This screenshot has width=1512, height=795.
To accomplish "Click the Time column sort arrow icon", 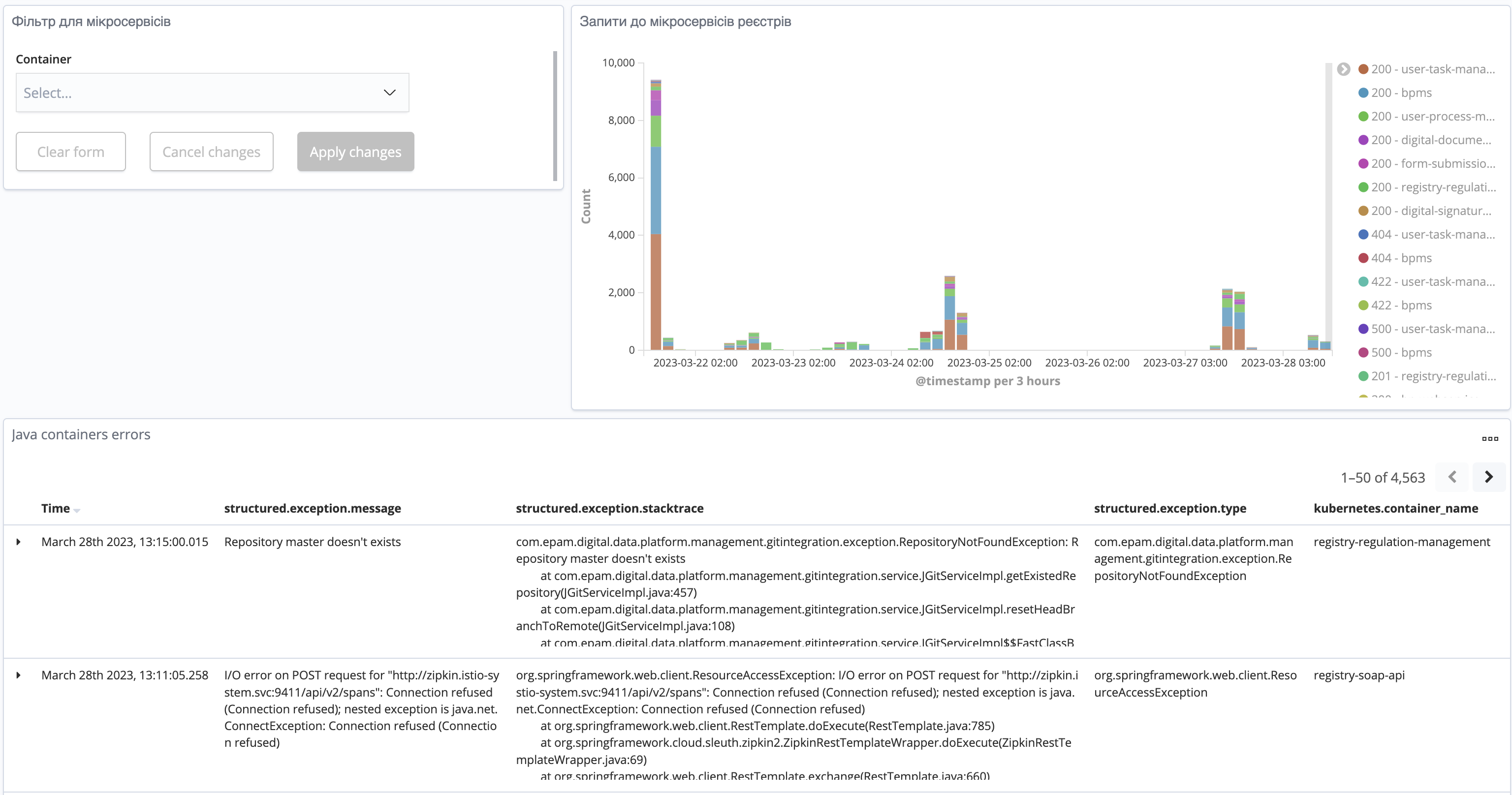I will point(77,510).
